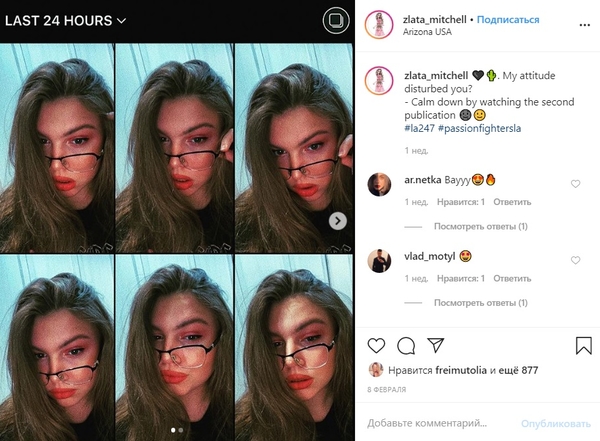Click the Опубликовать post button
Screen dimensions: 600x441
(556, 424)
